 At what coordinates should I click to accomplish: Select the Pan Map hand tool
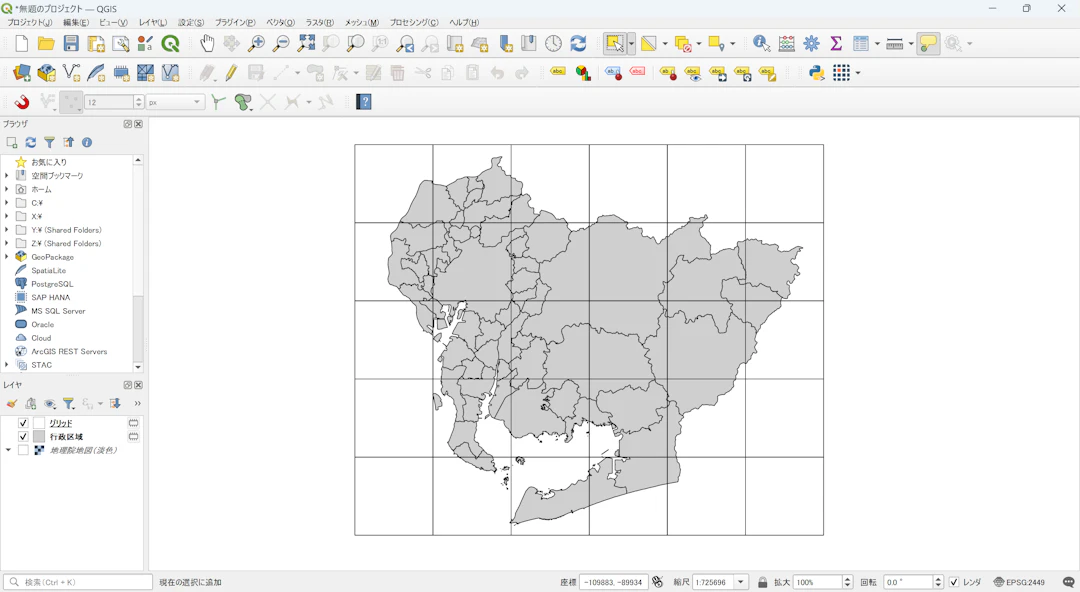pos(207,44)
